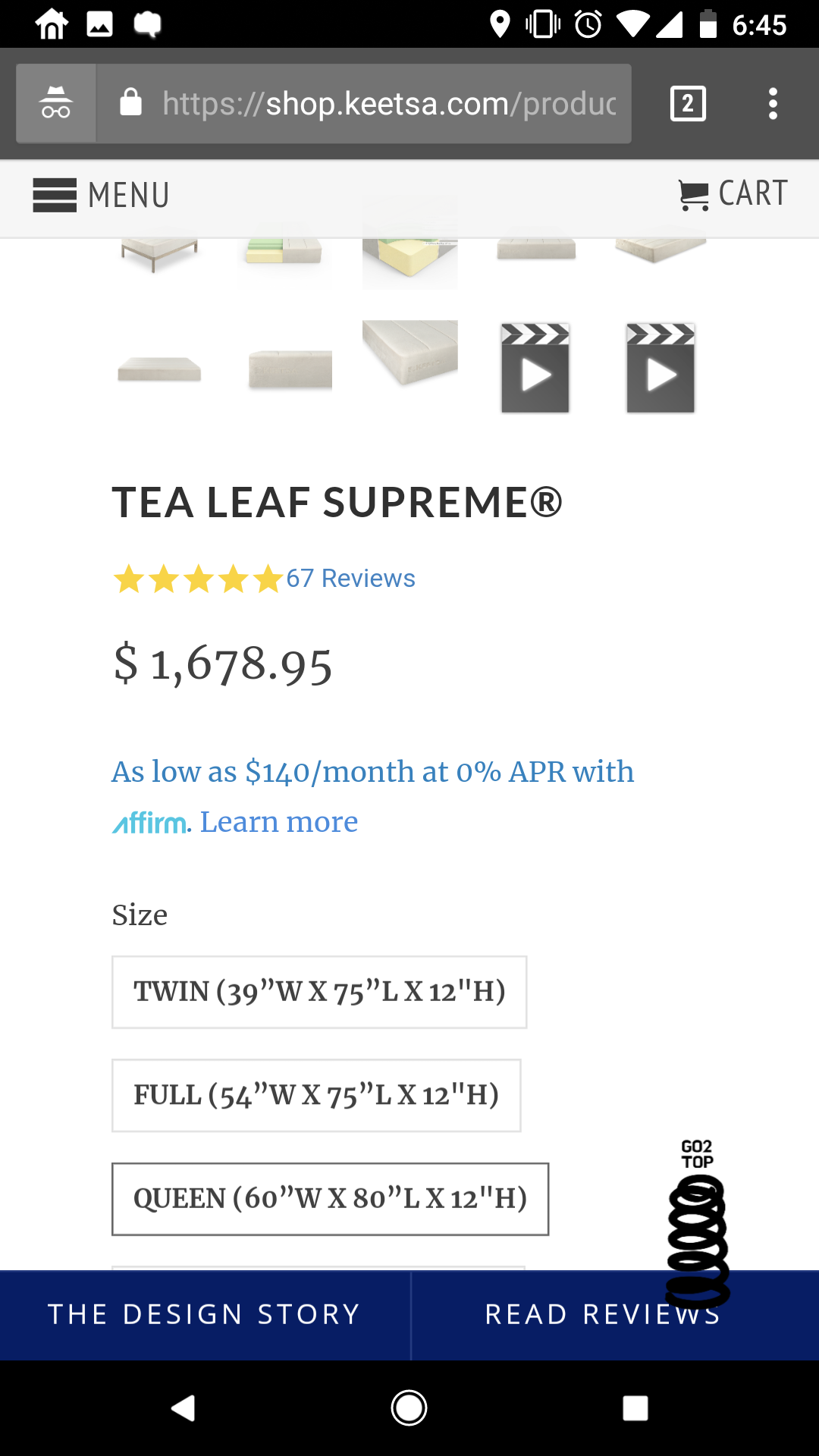819x1456 pixels.
Task: Open the hamburger MENU icon
Action: click(55, 195)
